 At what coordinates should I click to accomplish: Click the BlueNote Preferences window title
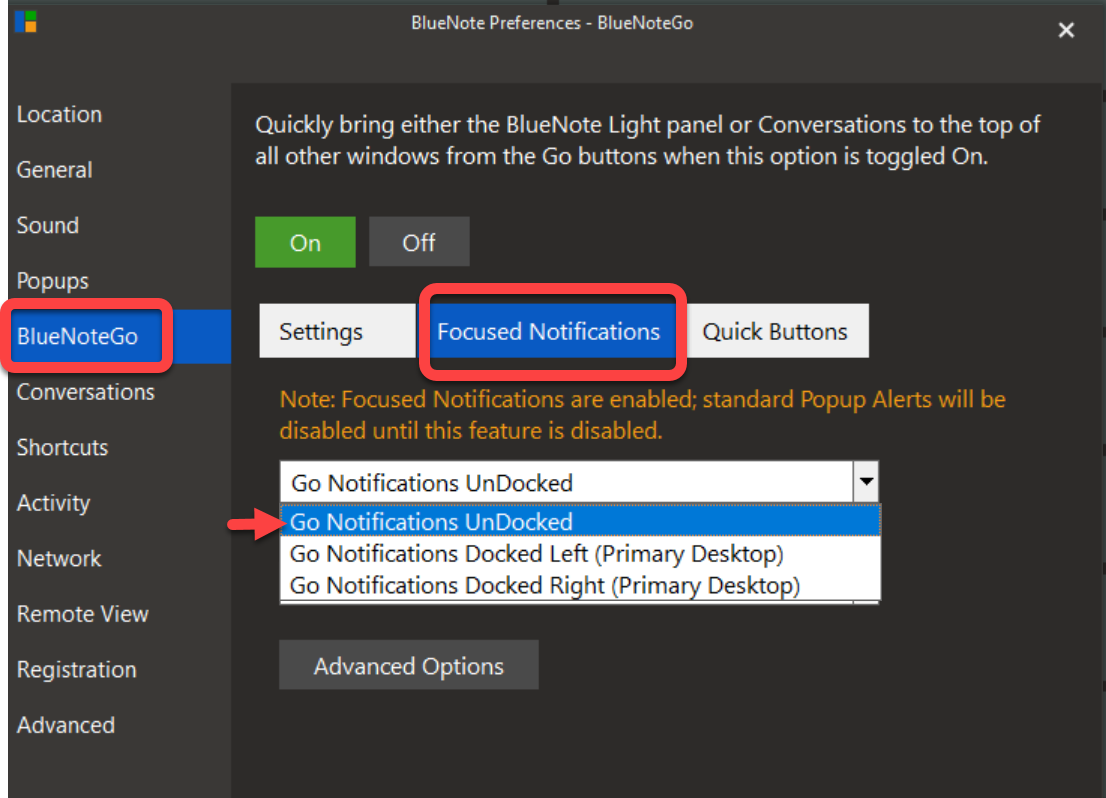coord(552,23)
